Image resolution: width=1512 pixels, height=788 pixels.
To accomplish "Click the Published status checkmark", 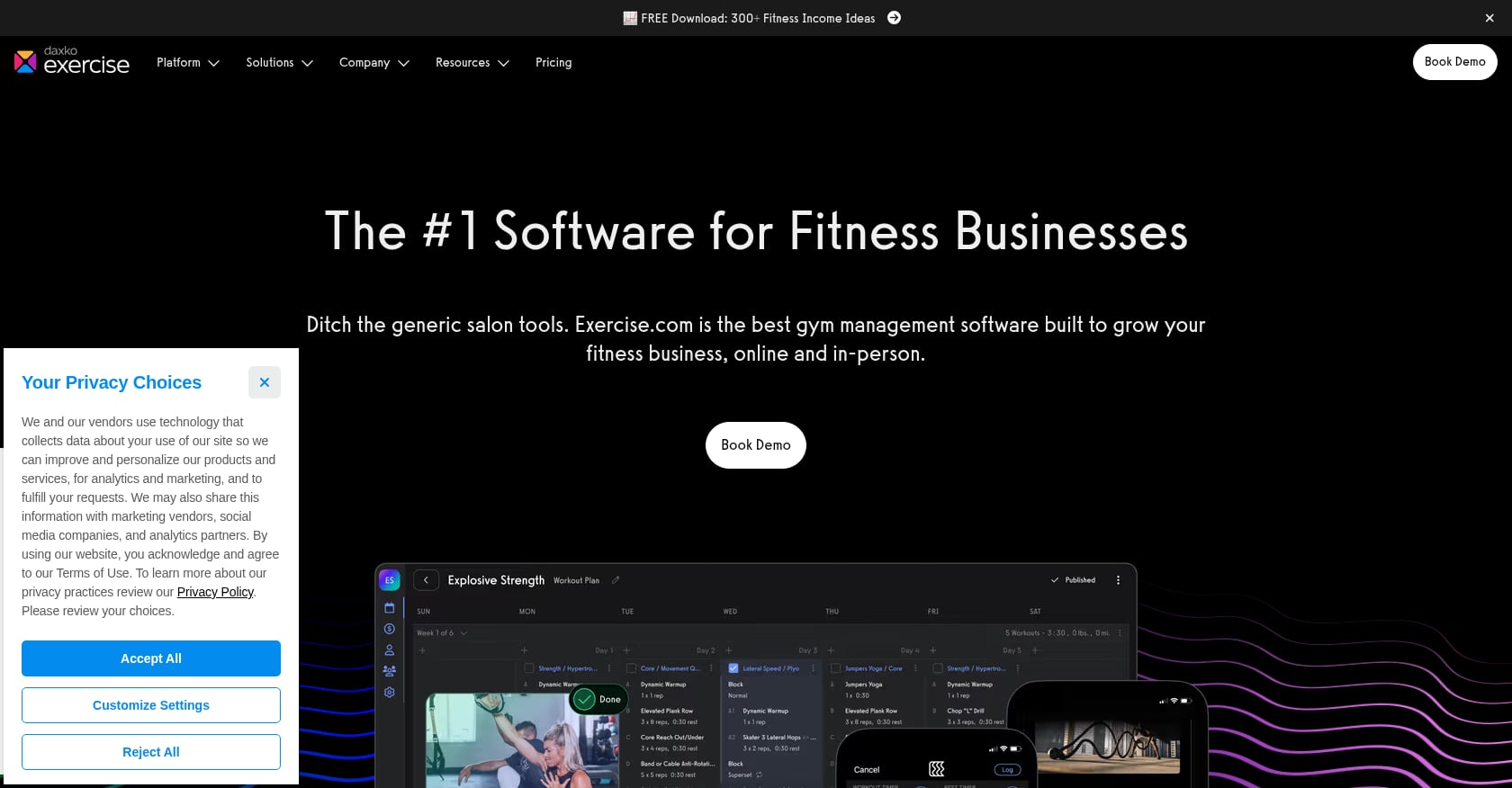I will pos(1055,580).
